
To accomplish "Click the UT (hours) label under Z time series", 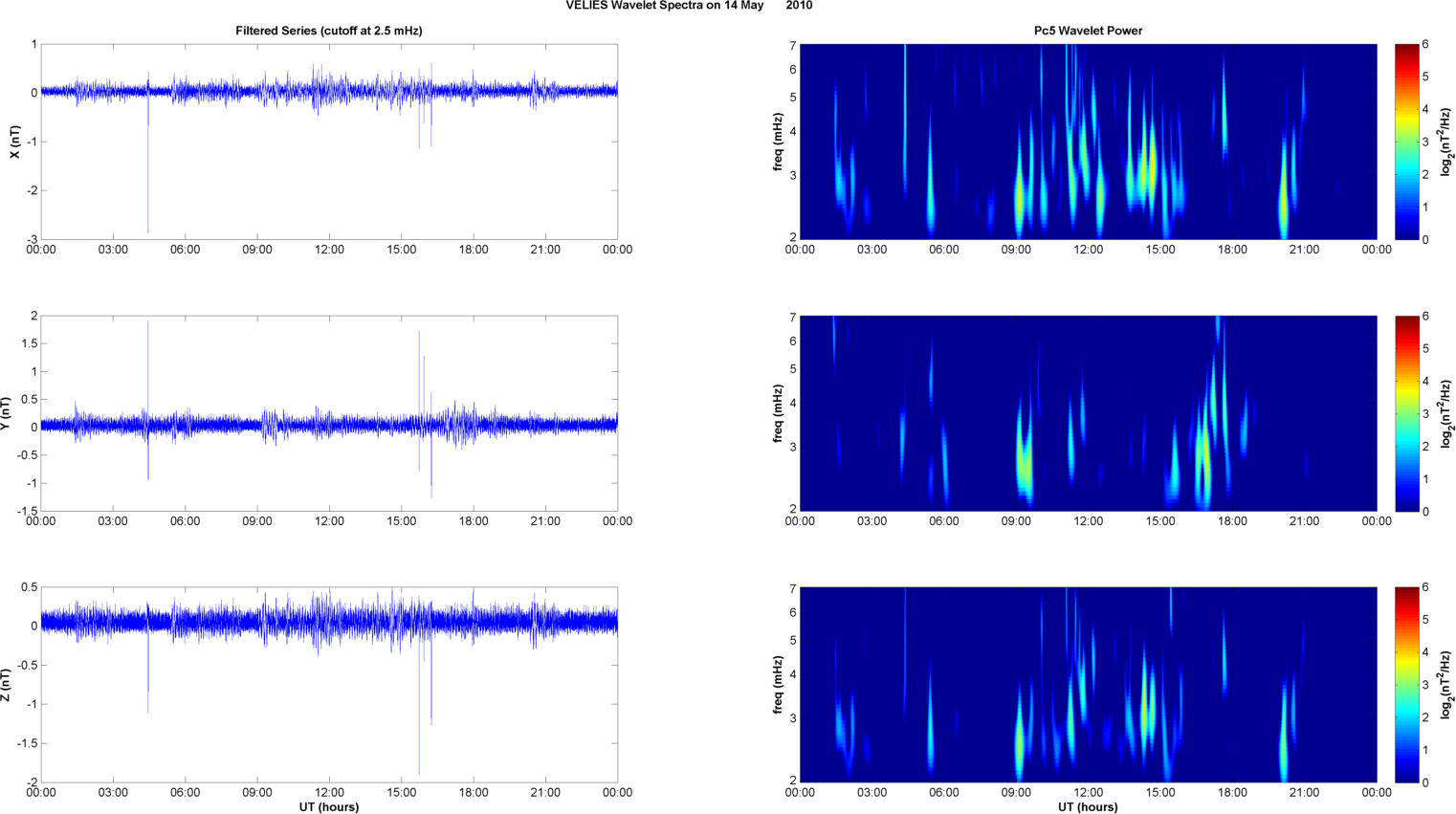I will [x=329, y=807].
